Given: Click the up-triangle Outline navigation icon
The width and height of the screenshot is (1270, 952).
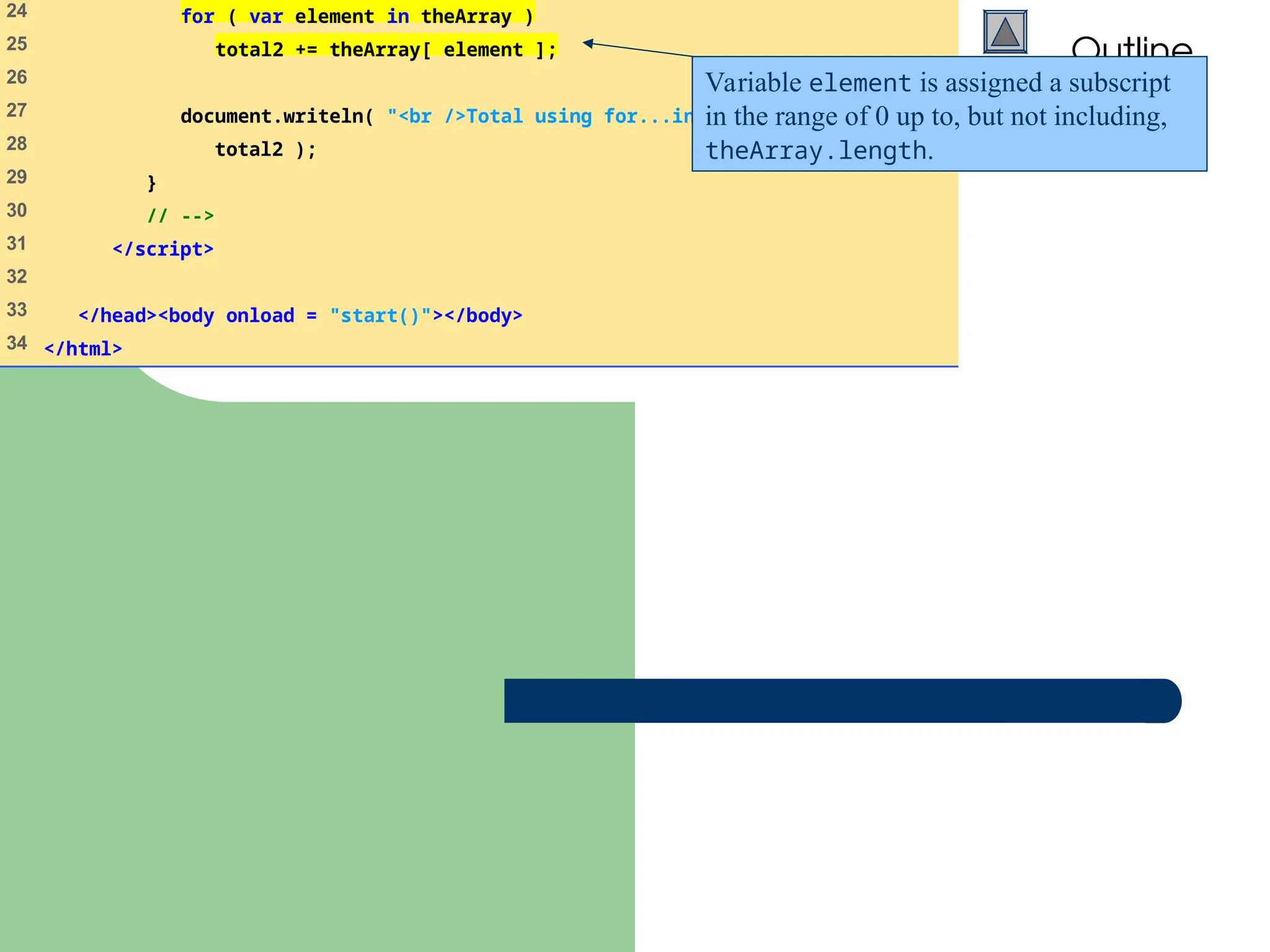Looking at the screenshot, I should (x=1005, y=32).
